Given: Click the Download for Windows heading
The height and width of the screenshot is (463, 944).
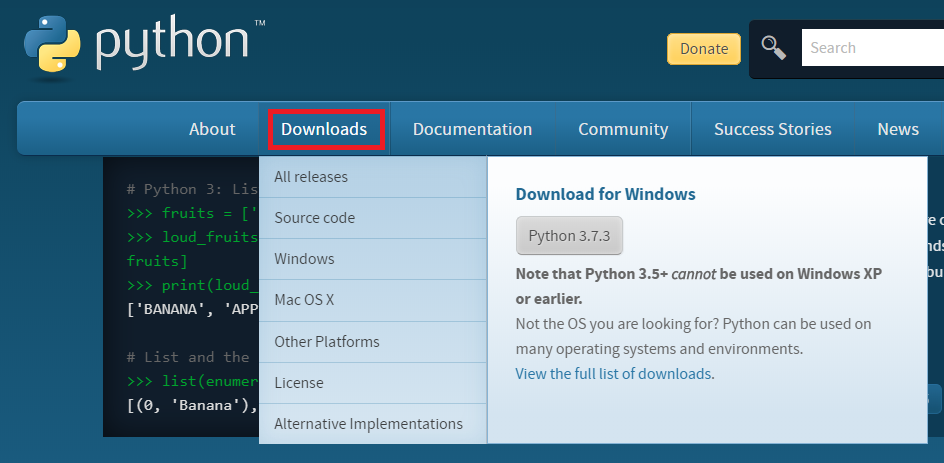Looking at the screenshot, I should coord(606,194).
